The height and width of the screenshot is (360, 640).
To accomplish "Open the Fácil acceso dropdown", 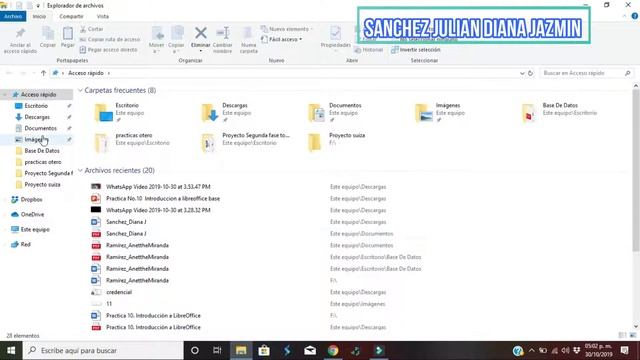I will 282,39.
